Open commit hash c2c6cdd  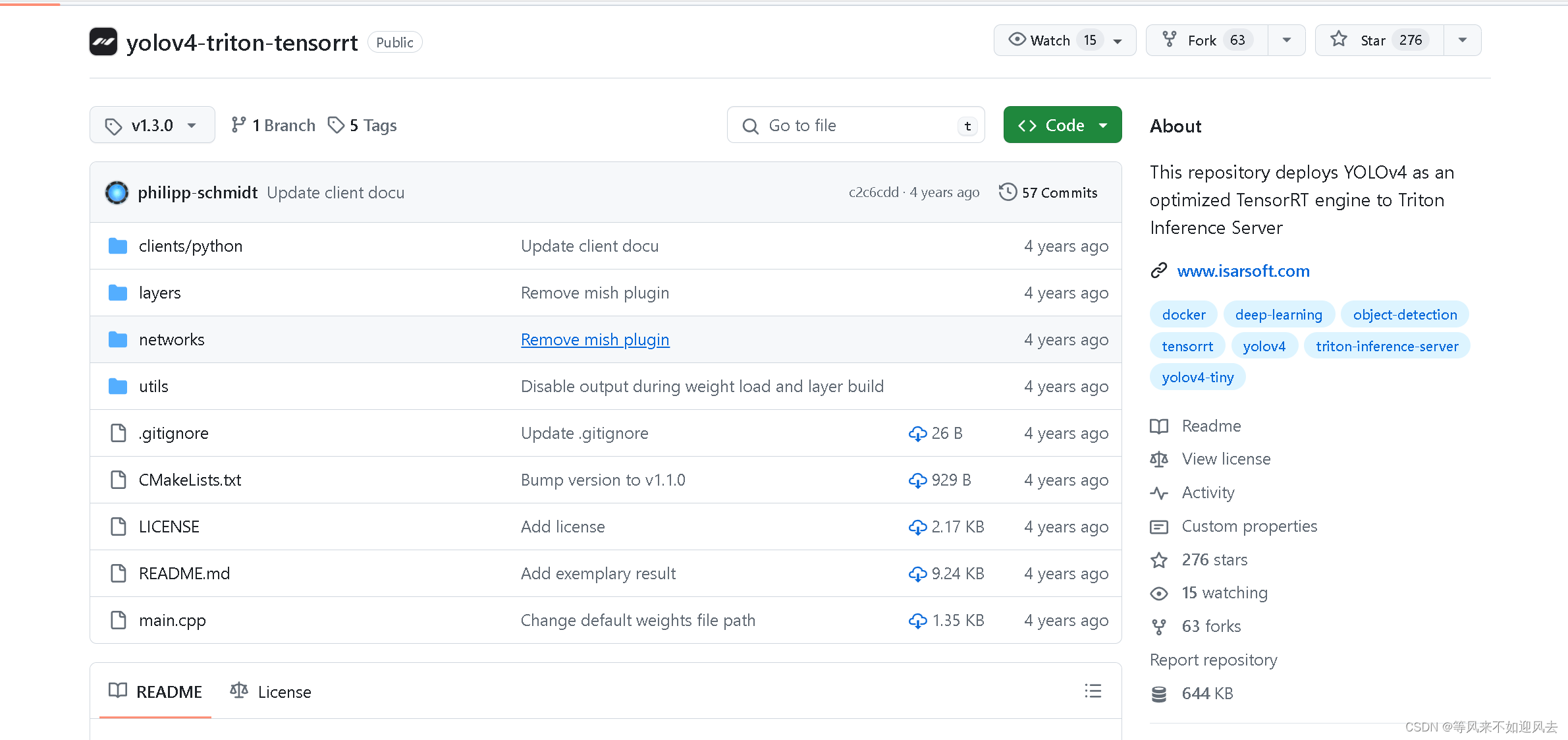[x=873, y=192]
